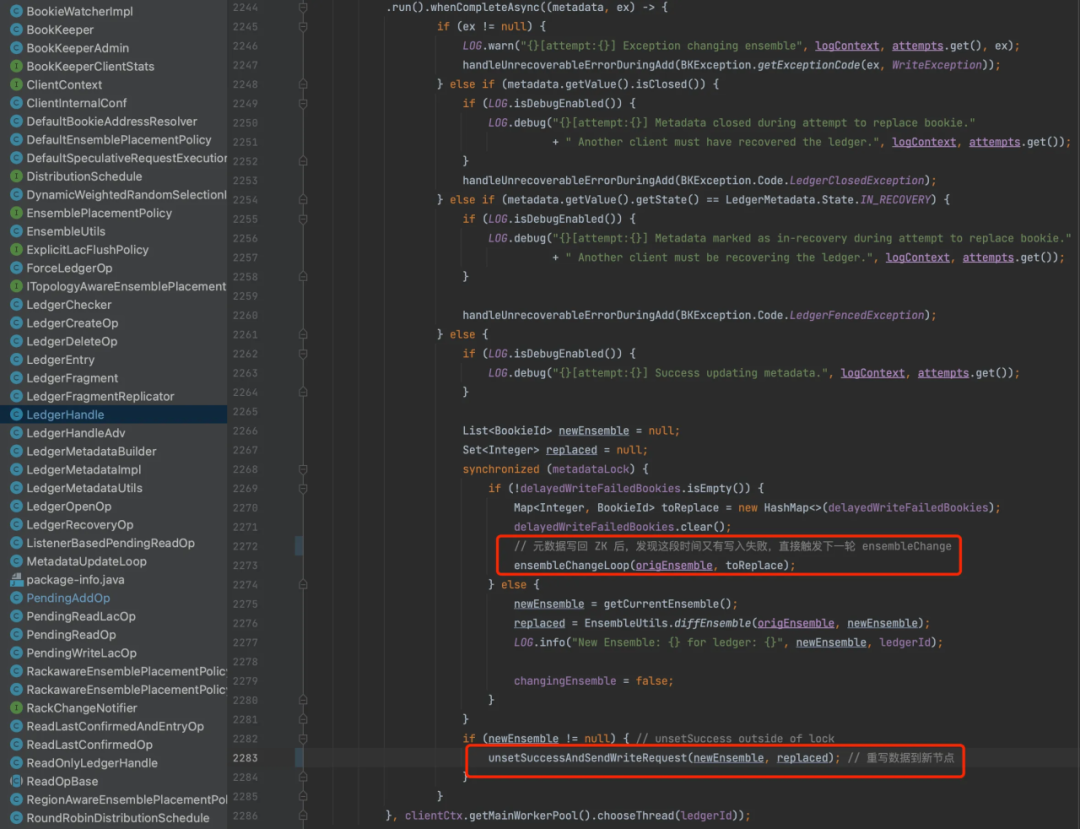Fold the delayedWriteFailedBookies if-block at line 2269

(x=302, y=488)
